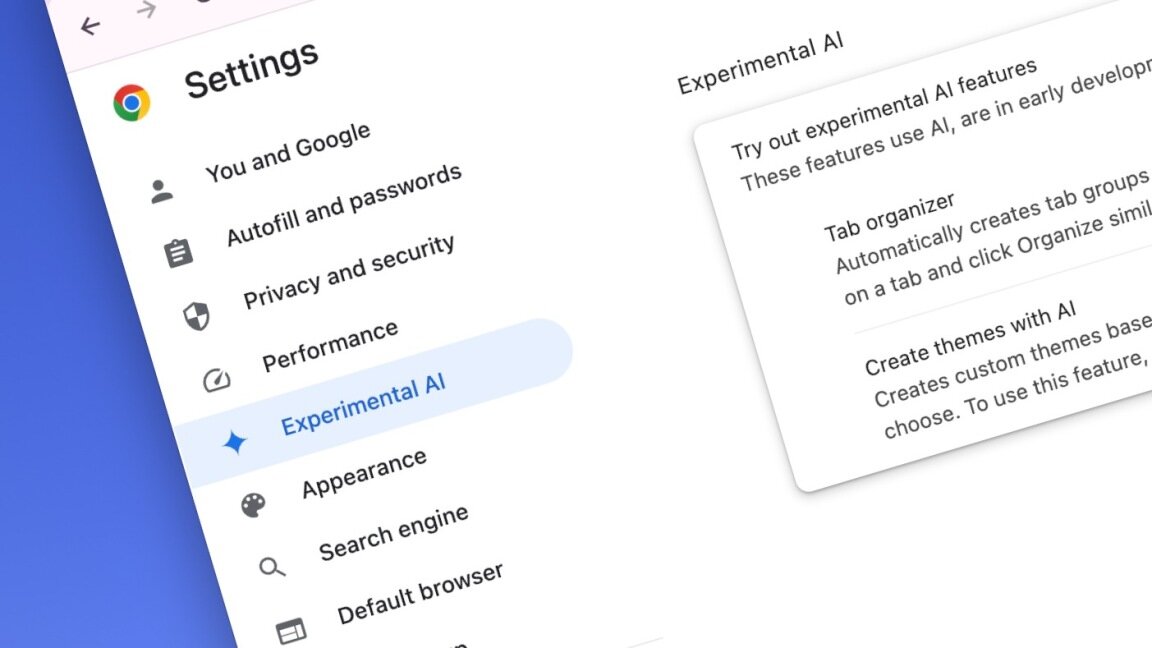The width and height of the screenshot is (1152, 648).
Task: Open Autofill and passwords section
Action: point(344,205)
